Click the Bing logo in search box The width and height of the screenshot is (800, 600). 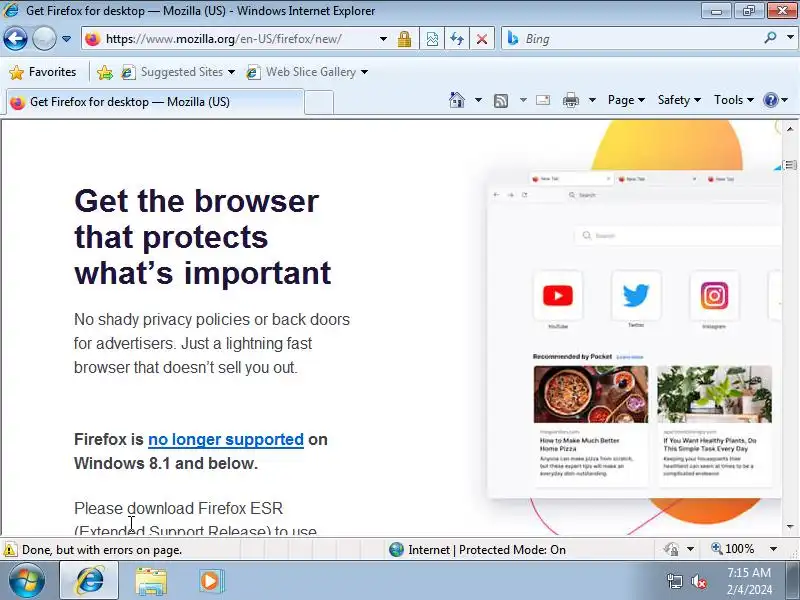pyautogui.click(x=513, y=38)
